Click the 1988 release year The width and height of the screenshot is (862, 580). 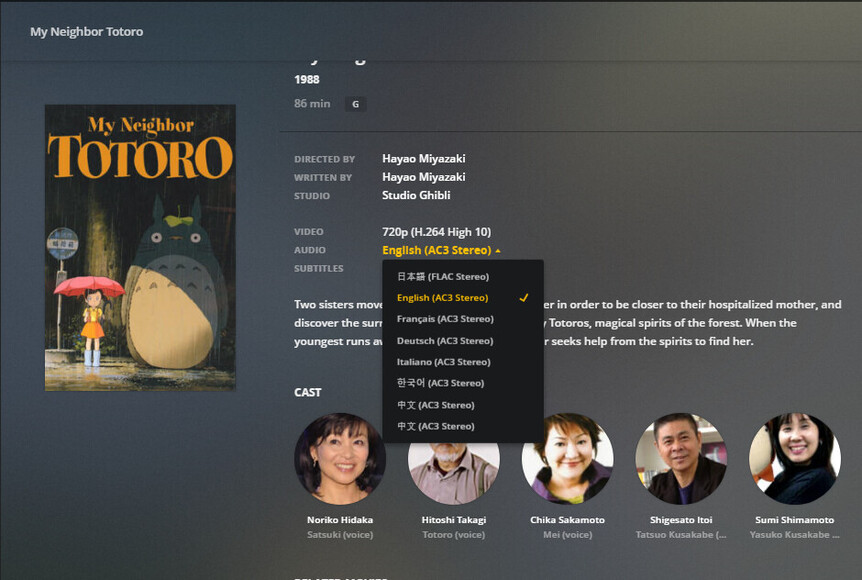click(307, 80)
